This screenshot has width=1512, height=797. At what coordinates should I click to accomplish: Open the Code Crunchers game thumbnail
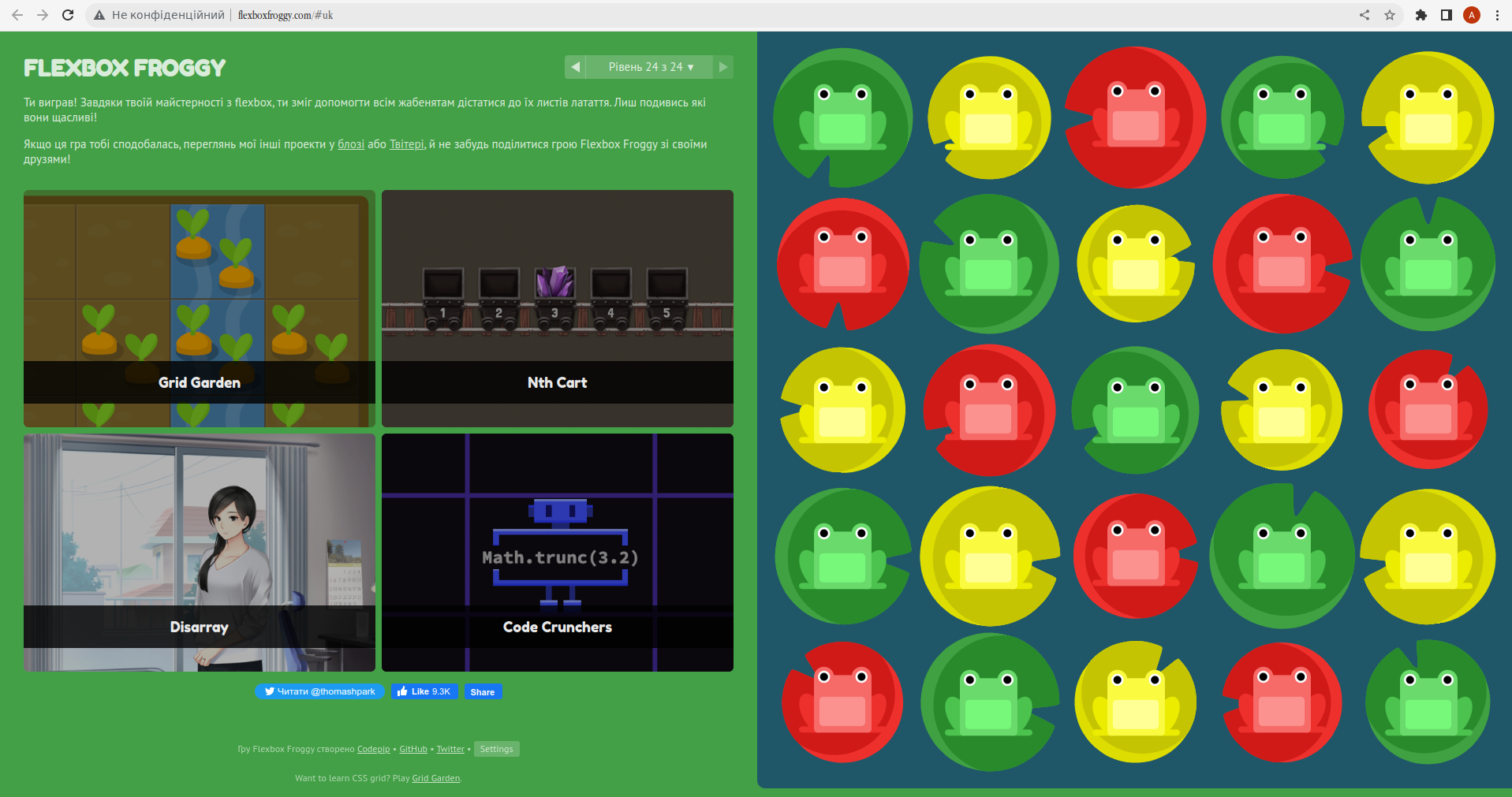(x=558, y=553)
